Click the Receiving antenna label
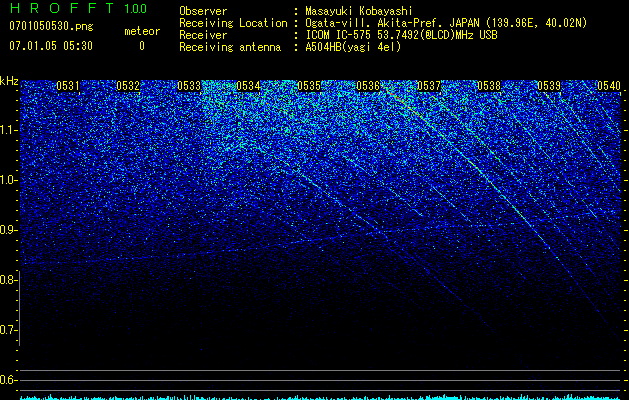Image resolution: width=629 pixels, height=400 pixels. point(230,47)
